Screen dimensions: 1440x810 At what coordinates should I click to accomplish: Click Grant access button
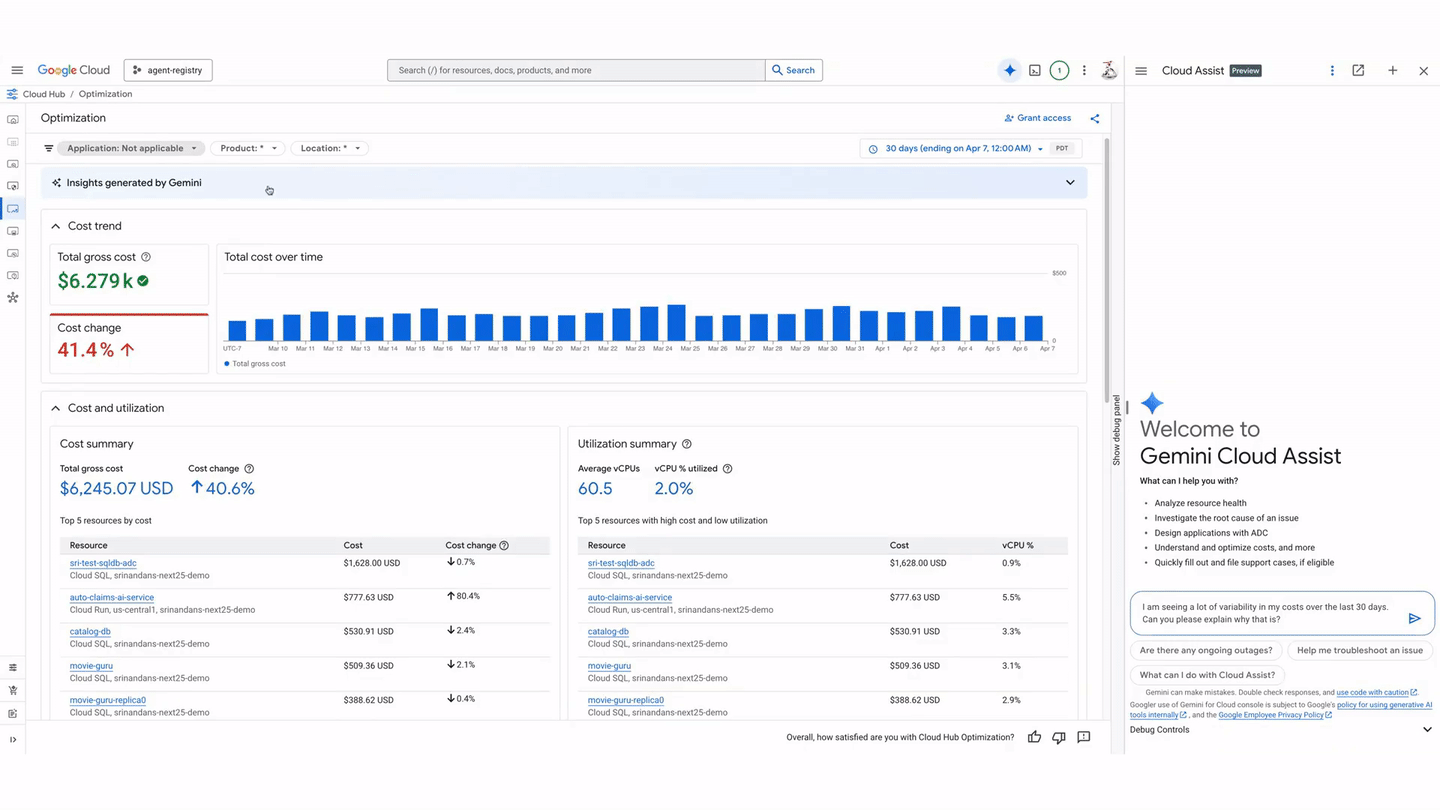point(1038,118)
